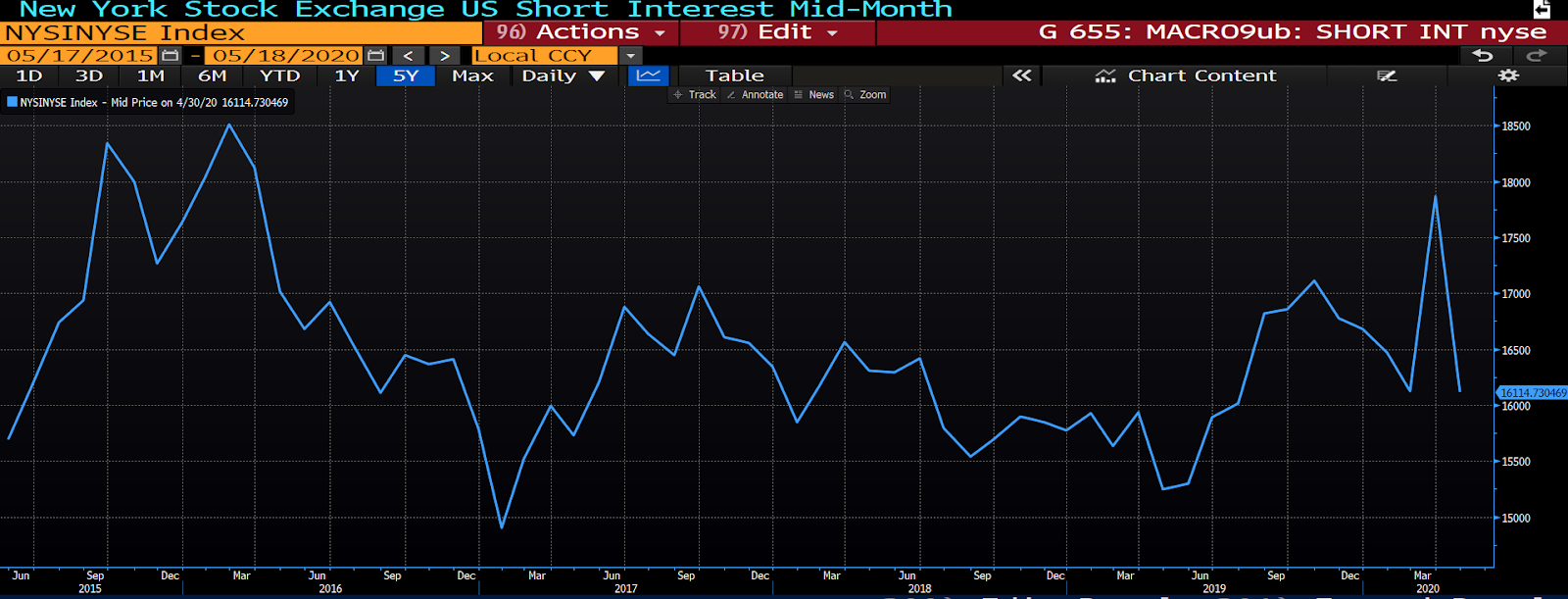This screenshot has width=1568, height=599.
Task: Click the 2016 year label on x-axis
Action: [330, 589]
